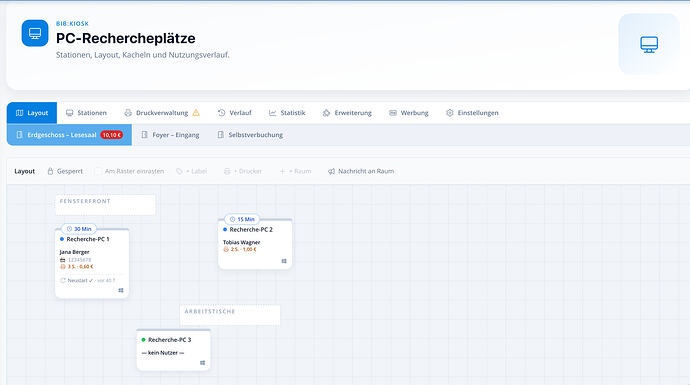This screenshot has width=690, height=385.
Task: Open the Statistik tab
Action: [287, 113]
